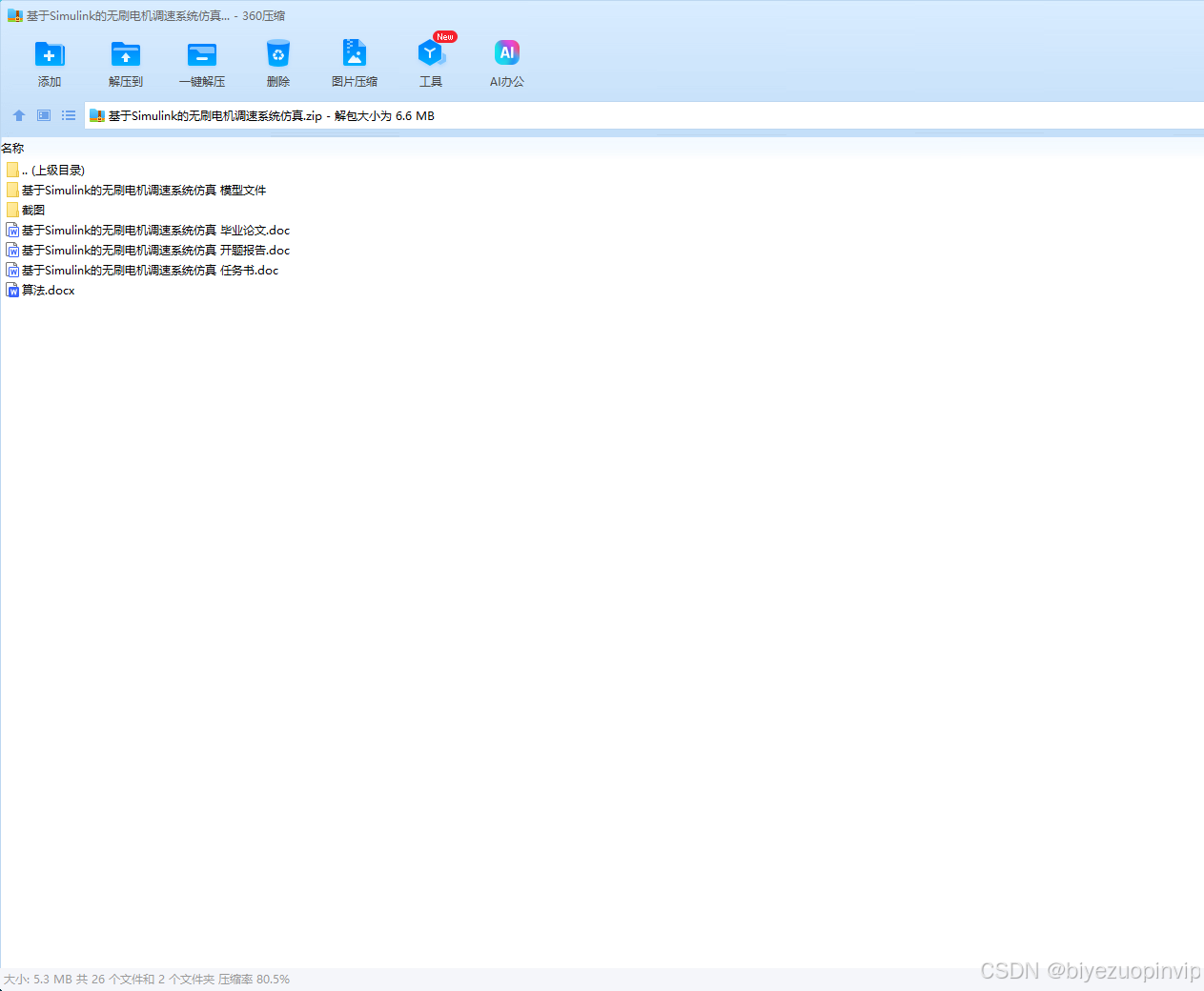The height and width of the screenshot is (991, 1204).
Task: Go up one level with the arrow icon
Action: 19,115
